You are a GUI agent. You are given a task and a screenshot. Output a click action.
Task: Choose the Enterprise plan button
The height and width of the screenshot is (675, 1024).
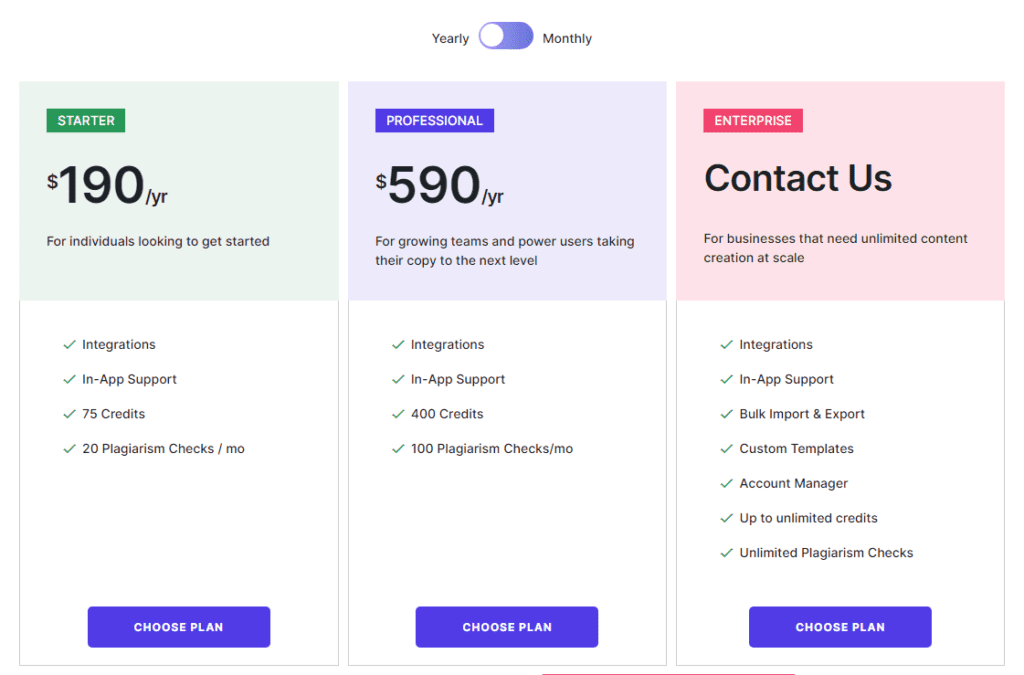pyautogui.click(x=840, y=627)
